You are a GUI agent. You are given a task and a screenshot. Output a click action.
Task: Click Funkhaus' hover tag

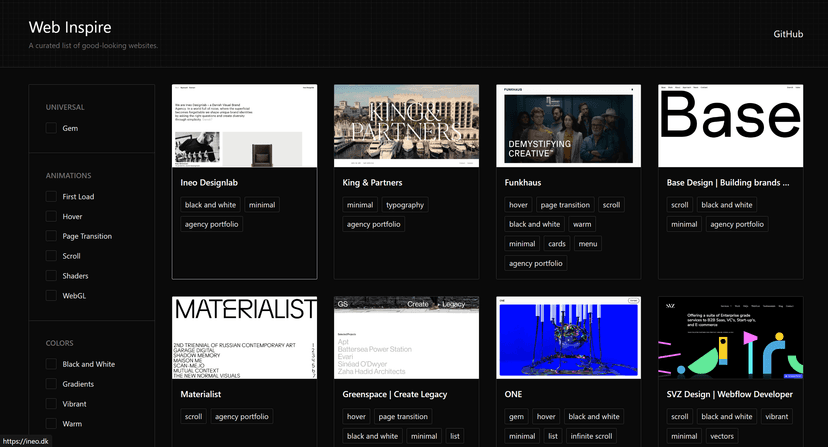pos(519,204)
